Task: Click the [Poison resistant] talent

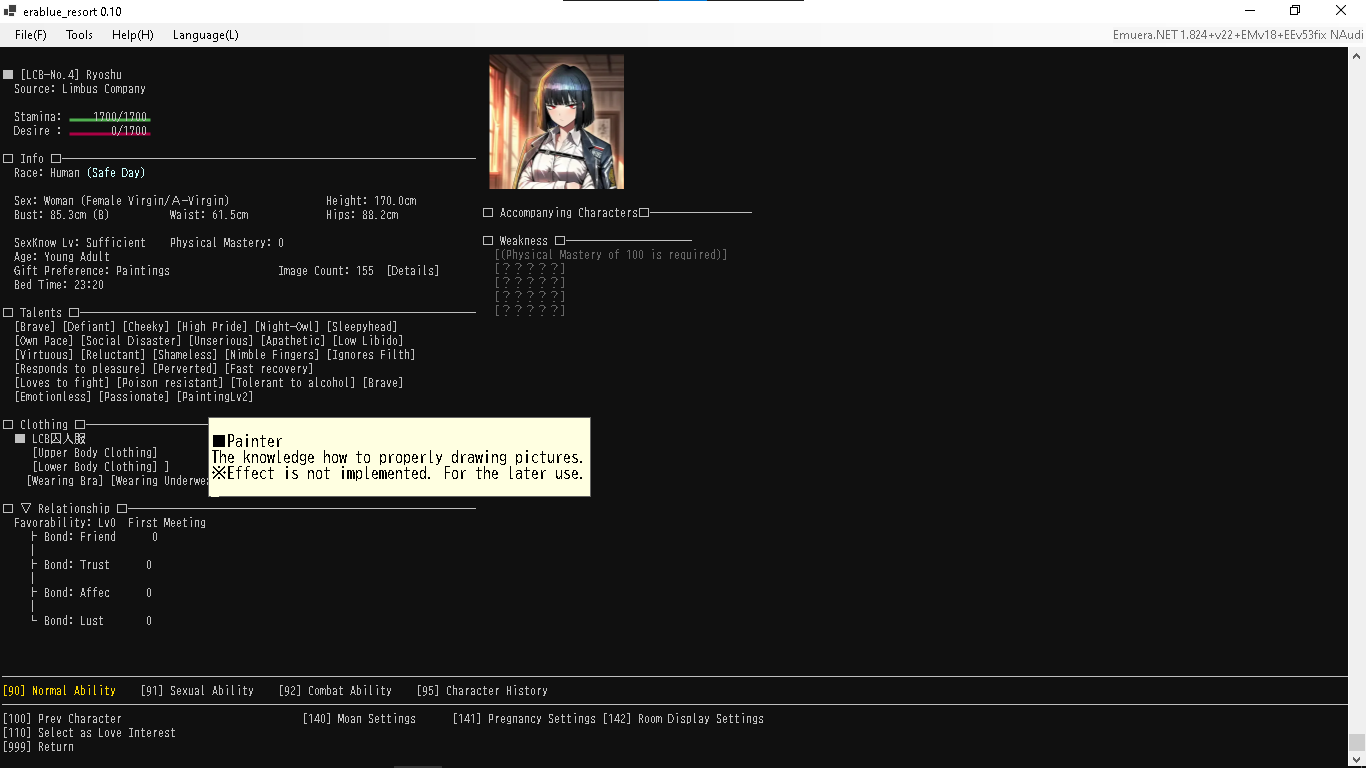Action: pyautogui.click(x=170, y=383)
